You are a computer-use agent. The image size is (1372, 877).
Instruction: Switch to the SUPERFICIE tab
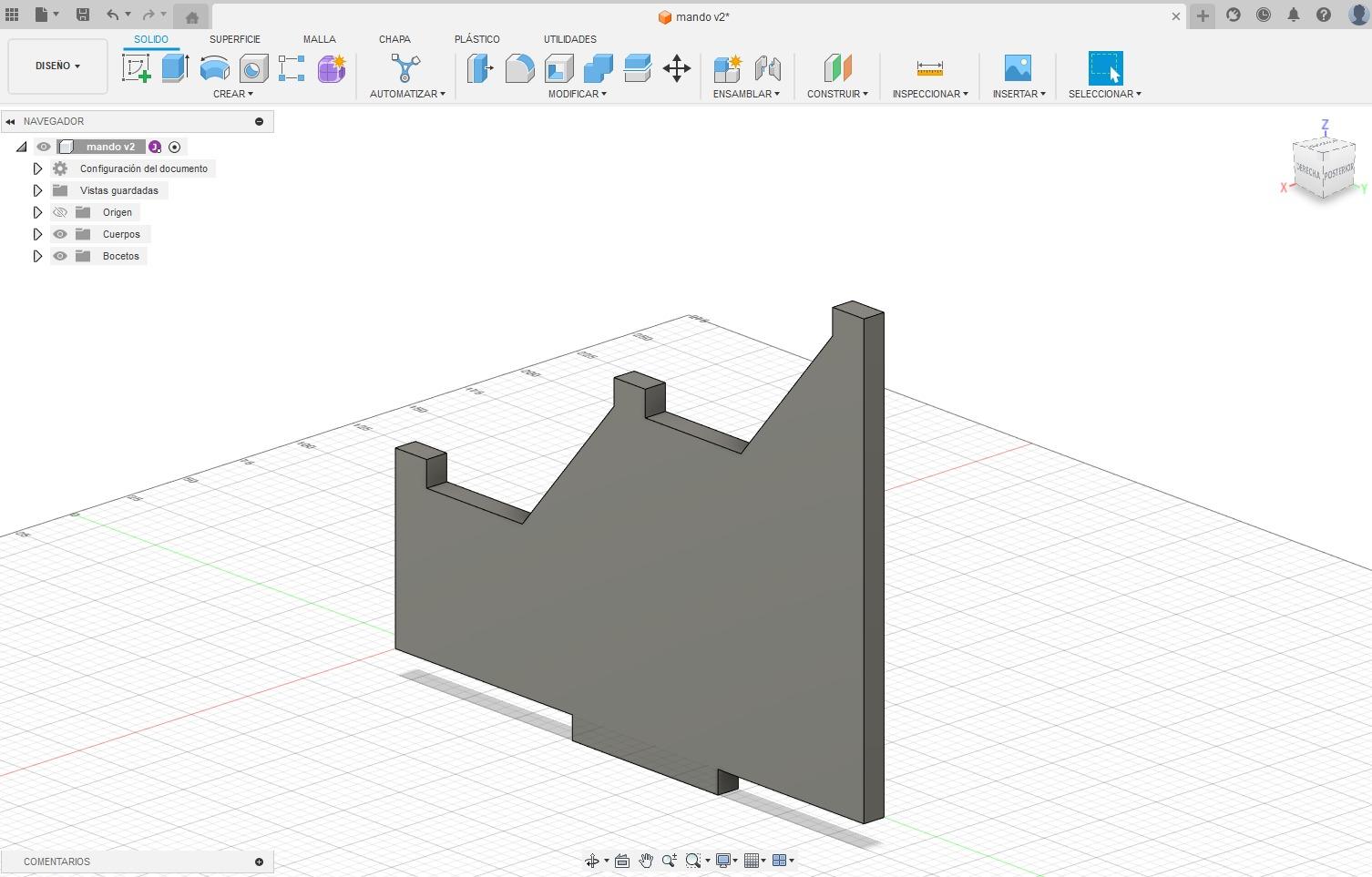[235, 39]
